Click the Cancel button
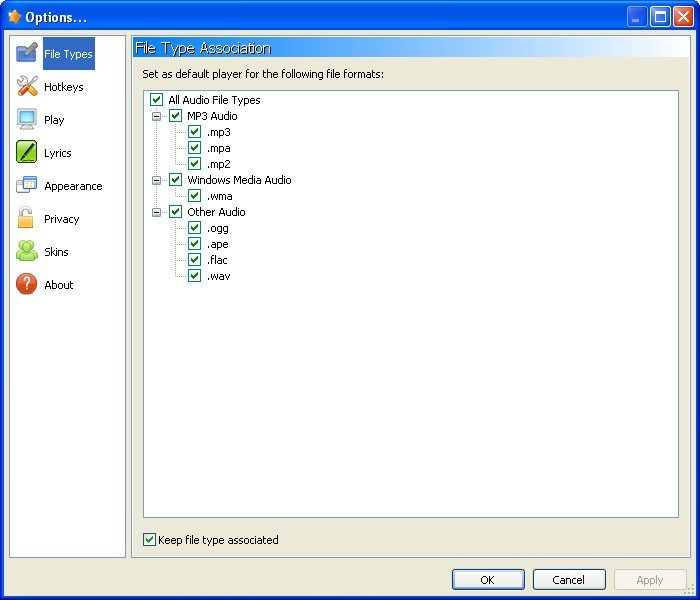700x600 pixels. click(x=569, y=579)
